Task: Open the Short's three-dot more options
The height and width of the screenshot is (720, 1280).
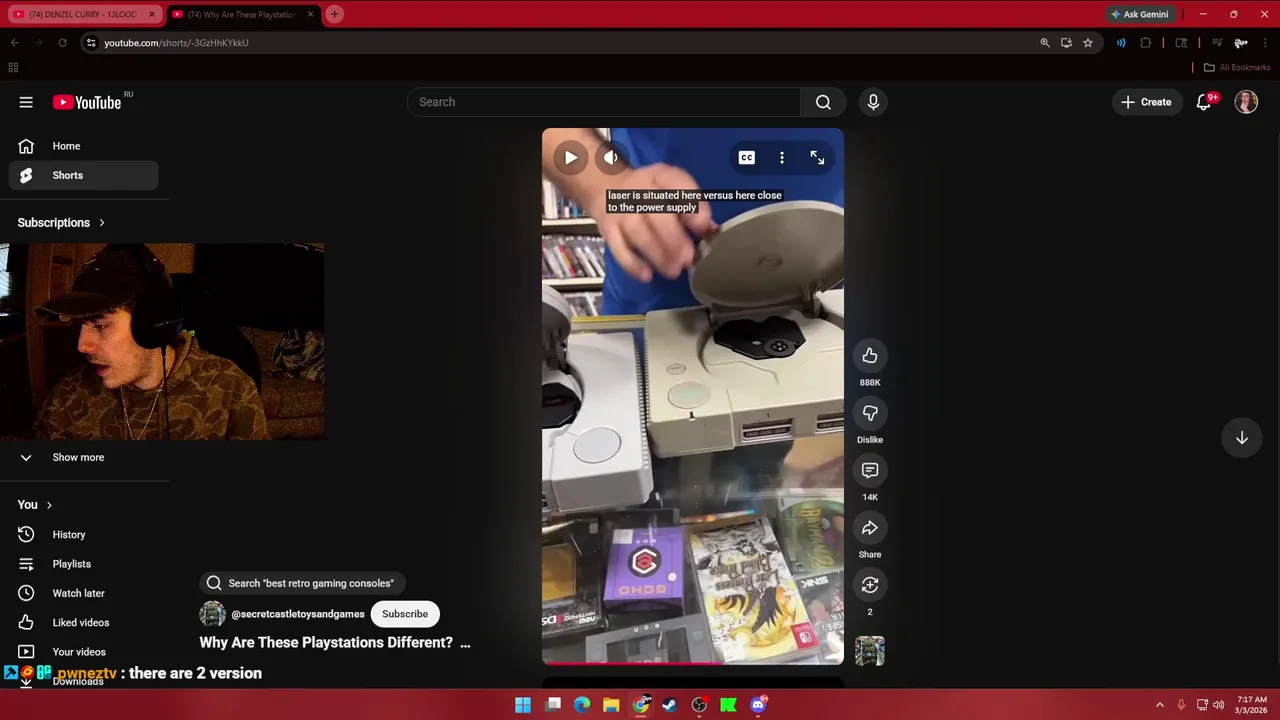Action: click(782, 158)
